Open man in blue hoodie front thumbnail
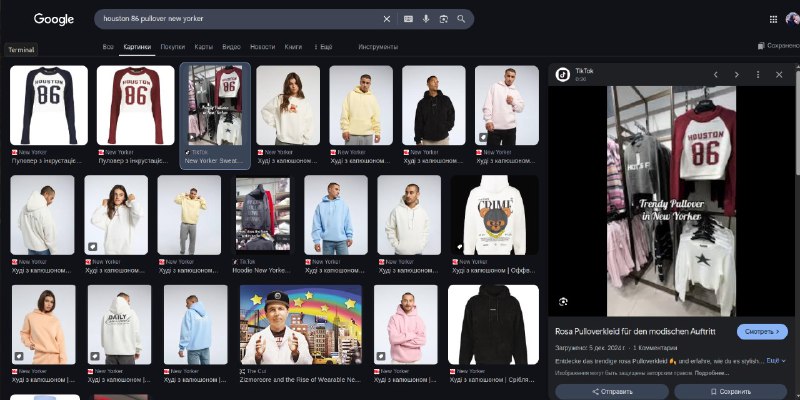 335,215
